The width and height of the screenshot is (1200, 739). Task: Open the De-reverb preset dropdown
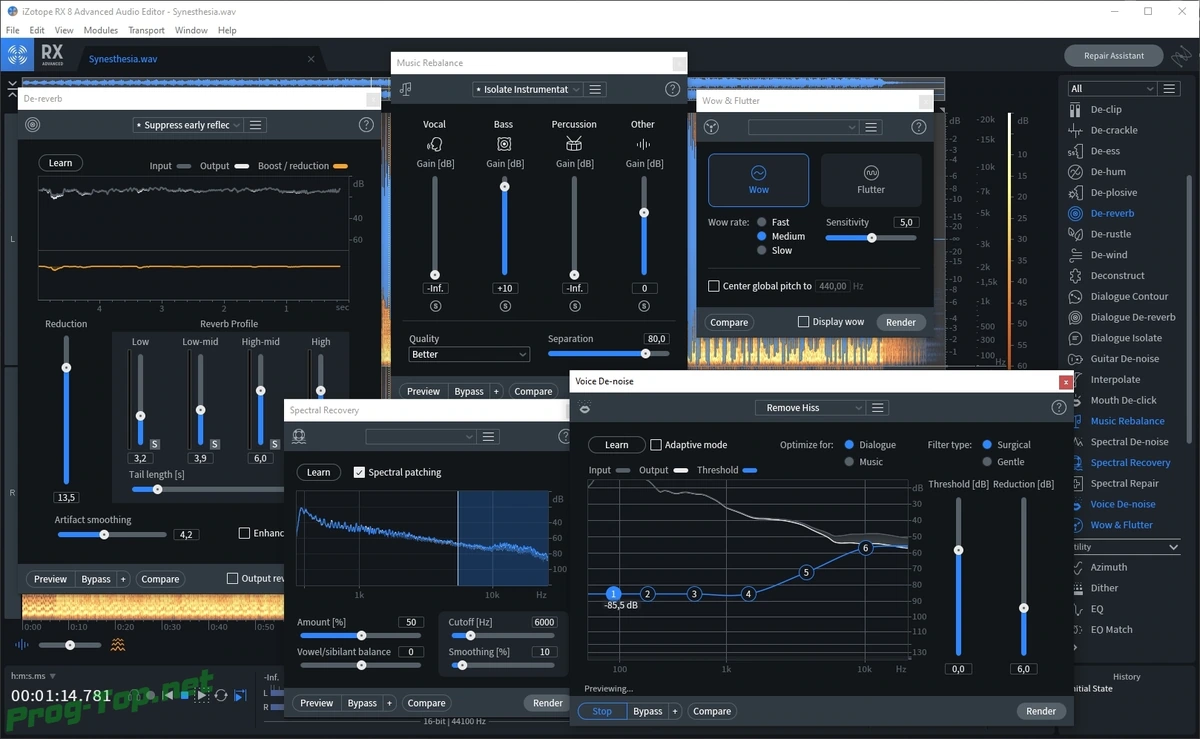[x=187, y=125]
